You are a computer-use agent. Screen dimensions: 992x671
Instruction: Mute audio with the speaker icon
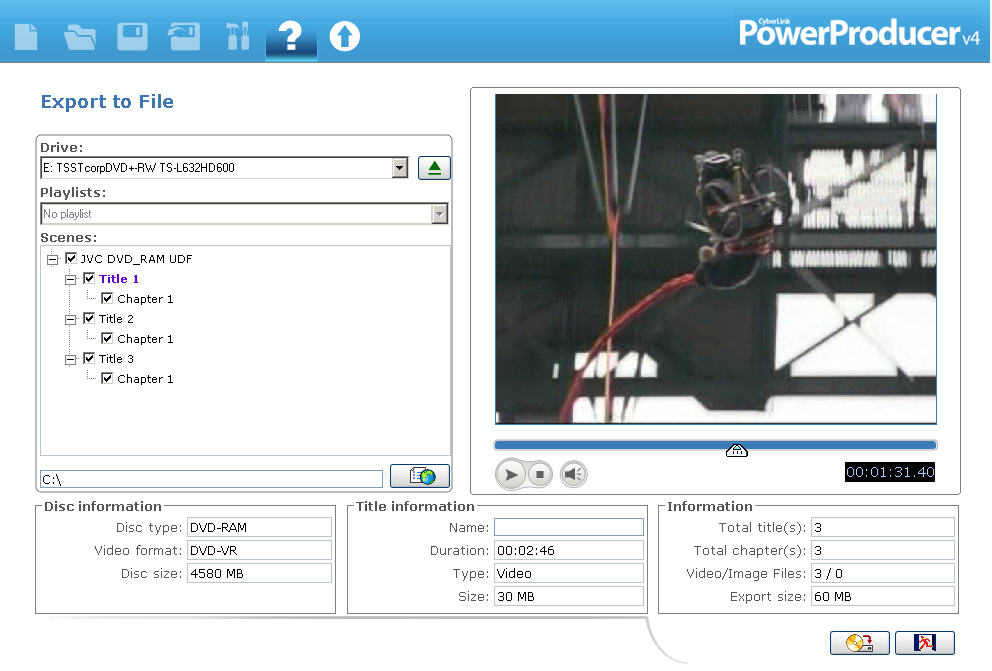[x=573, y=474]
